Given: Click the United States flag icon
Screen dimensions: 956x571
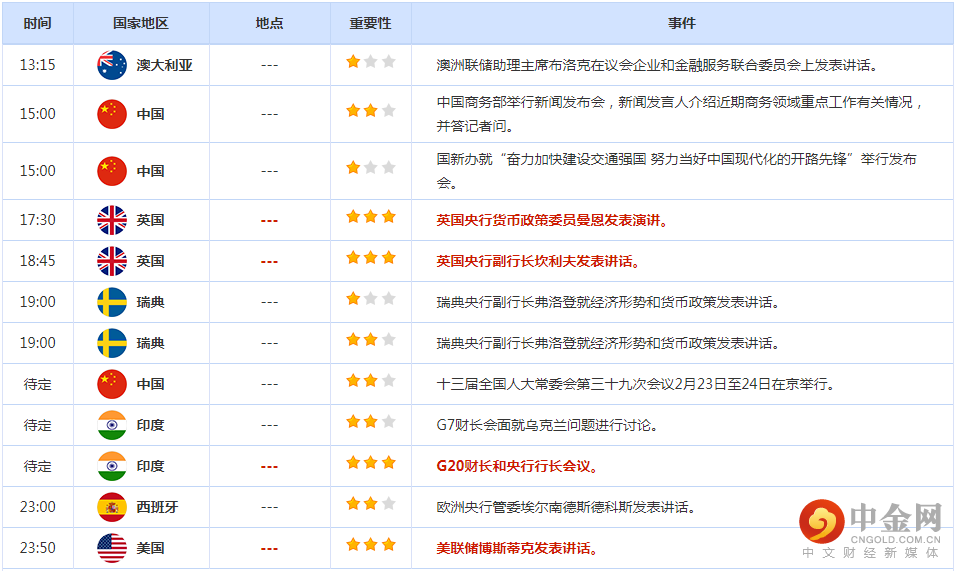Looking at the screenshot, I should [x=111, y=548].
